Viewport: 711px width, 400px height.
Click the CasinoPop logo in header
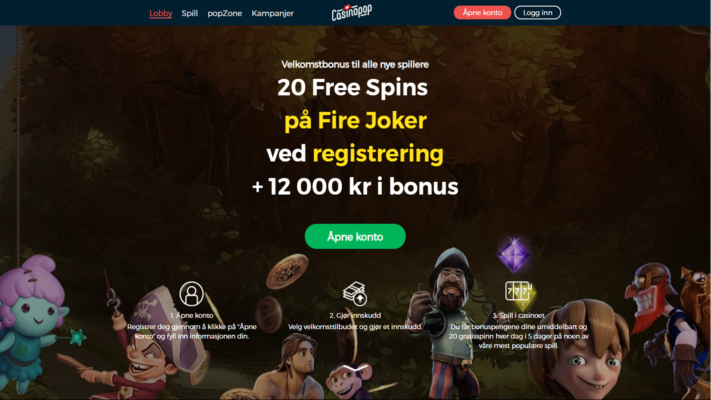[x=351, y=13]
